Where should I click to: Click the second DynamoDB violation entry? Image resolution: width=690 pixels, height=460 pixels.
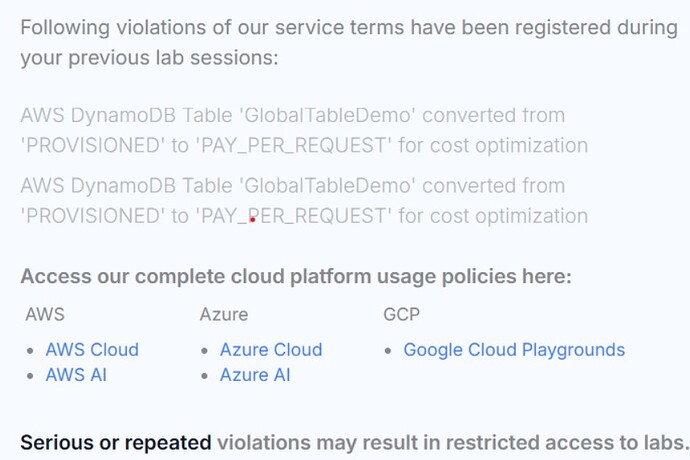coord(304,201)
